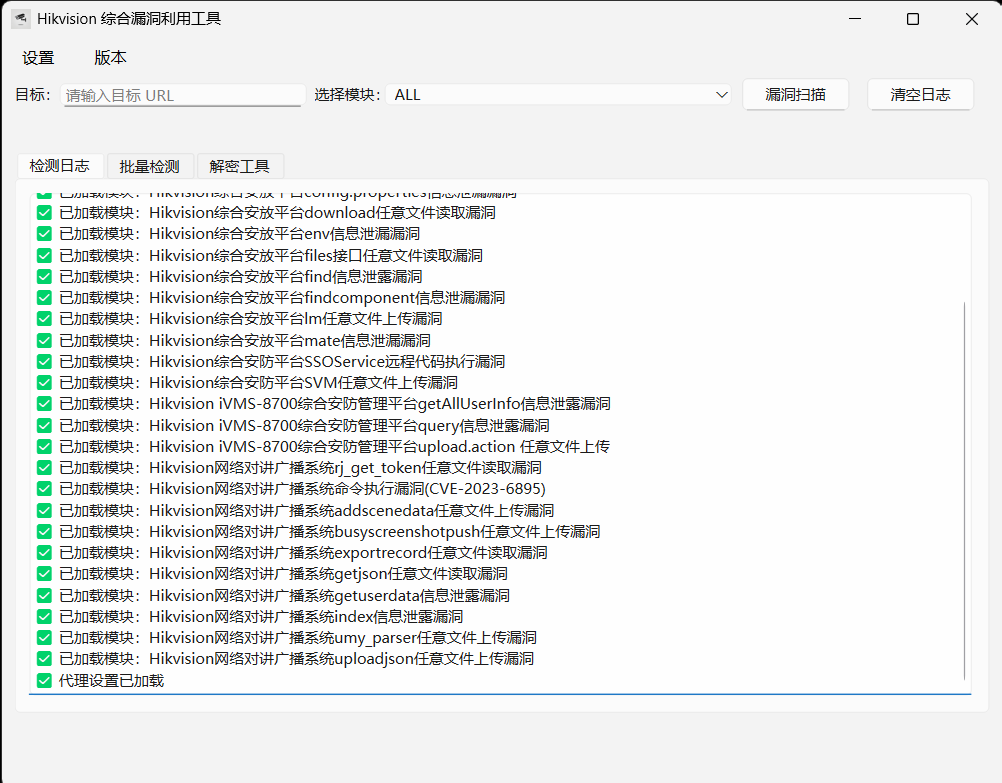Open the 设置 menu
This screenshot has width=1002, height=783.
tap(38, 58)
